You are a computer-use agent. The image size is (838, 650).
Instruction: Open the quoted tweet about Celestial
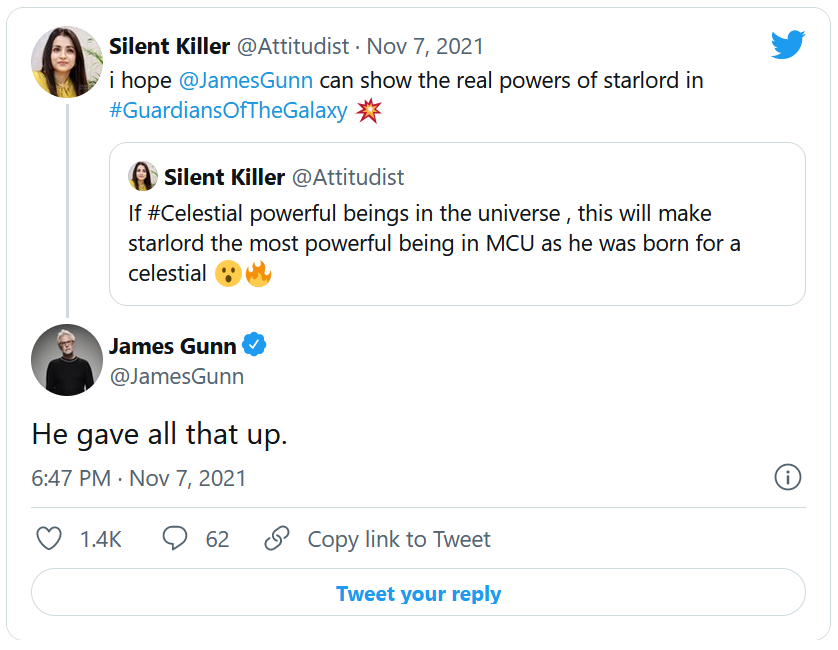pos(457,243)
